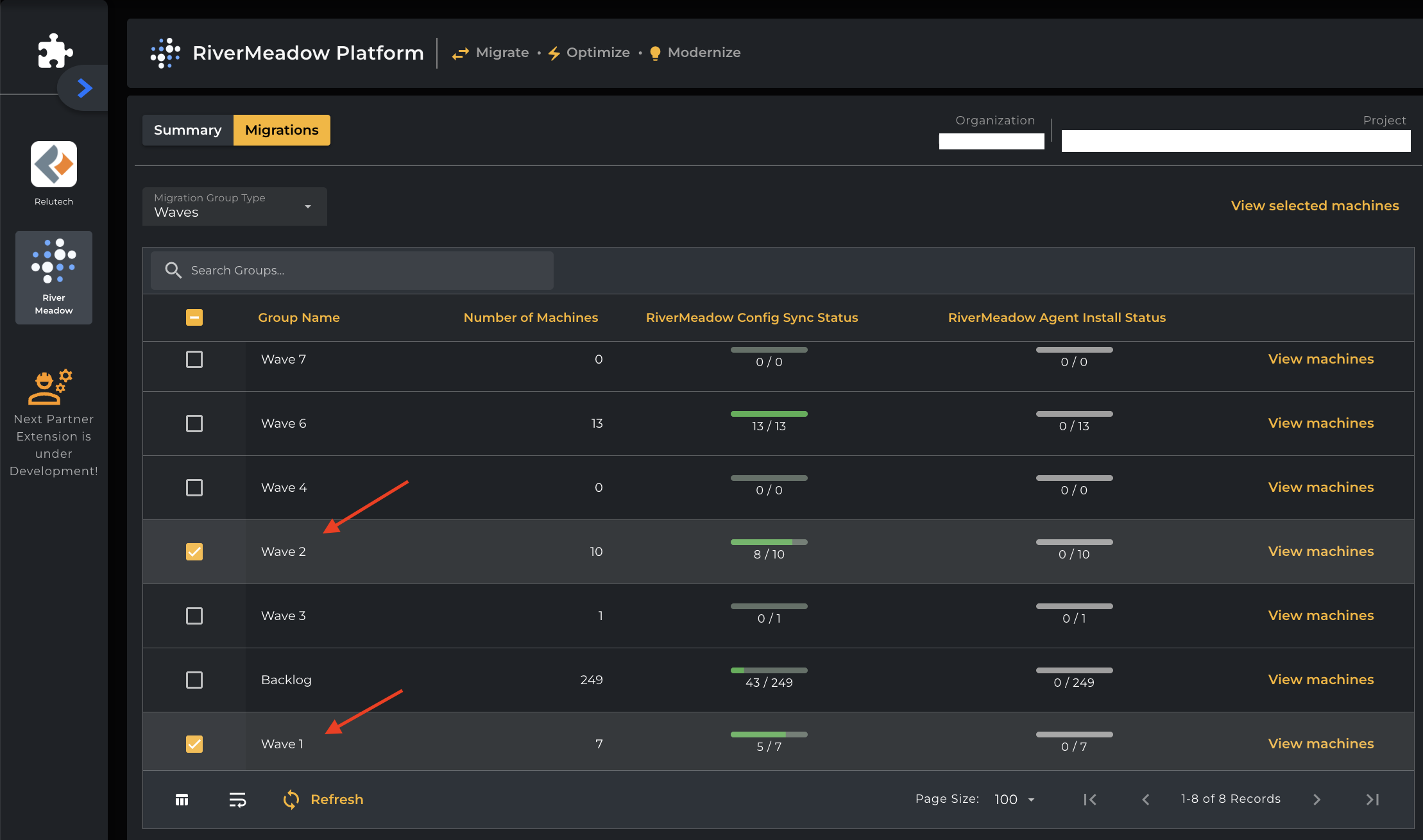Image resolution: width=1423 pixels, height=840 pixels.
Task: Click the Optimize lightning bolt icon
Action: tap(554, 53)
